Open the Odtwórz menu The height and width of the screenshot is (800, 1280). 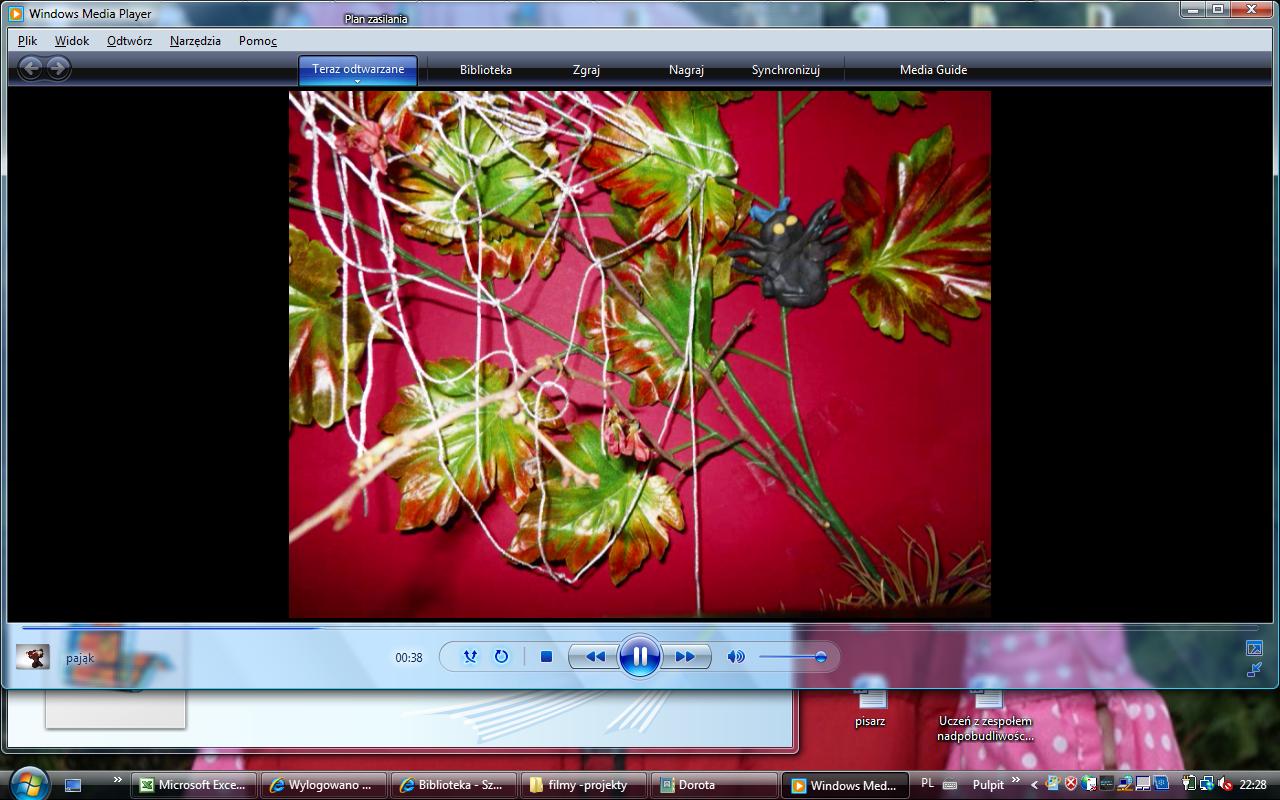point(129,41)
